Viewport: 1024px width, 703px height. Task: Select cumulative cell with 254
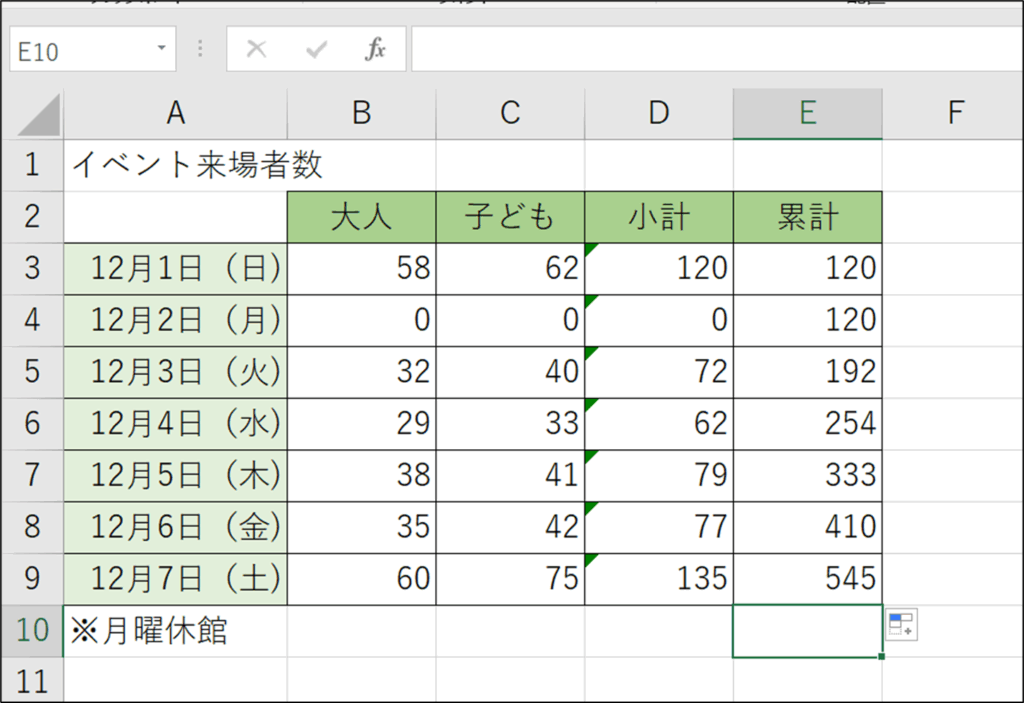pos(808,423)
